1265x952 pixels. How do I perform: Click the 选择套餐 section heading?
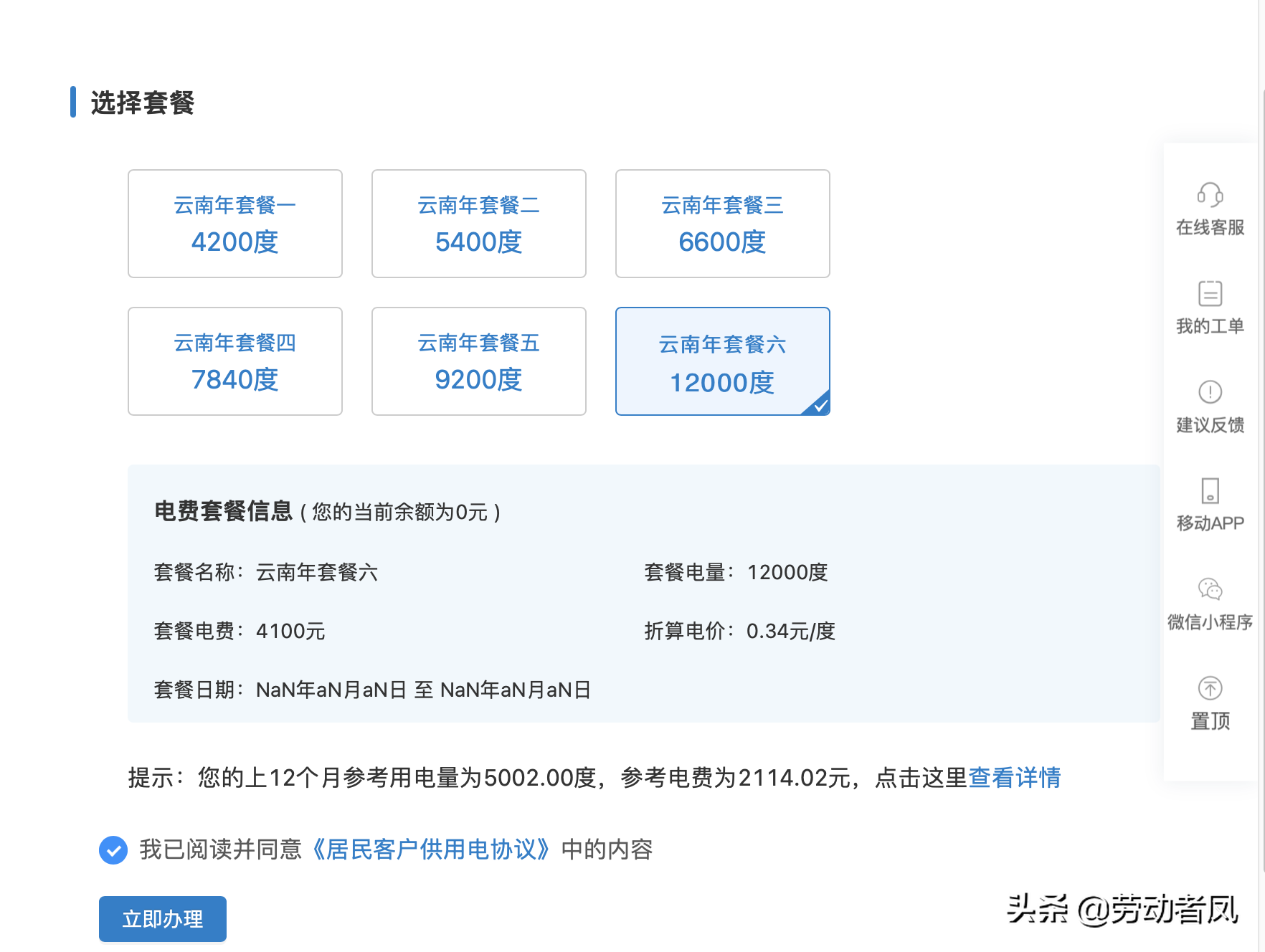(x=143, y=103)
